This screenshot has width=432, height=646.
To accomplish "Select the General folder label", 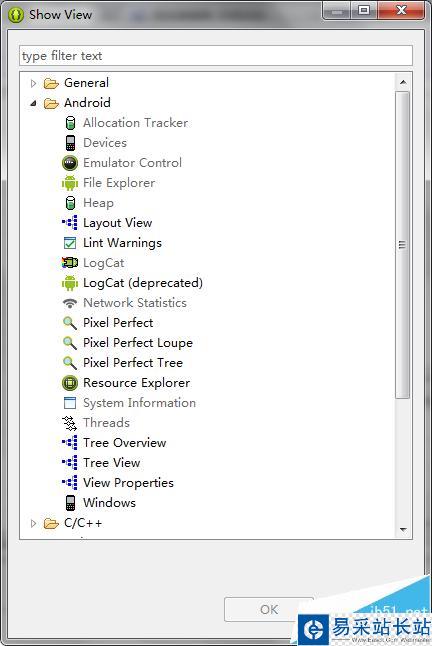I will coord(86,83).
